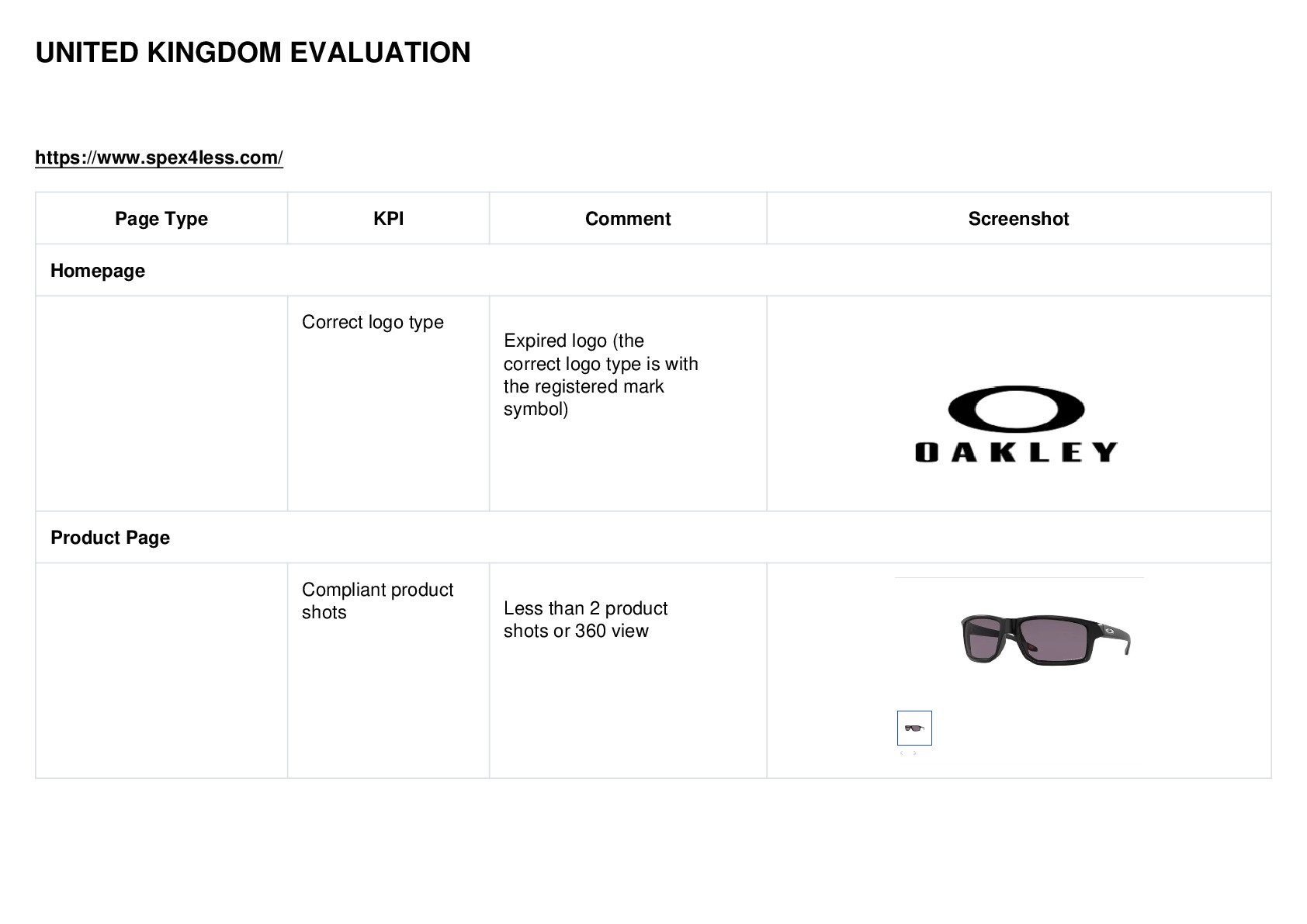Click the Less than 2 product shots comment
This screenshot has width=1307, height=924.
585,619
